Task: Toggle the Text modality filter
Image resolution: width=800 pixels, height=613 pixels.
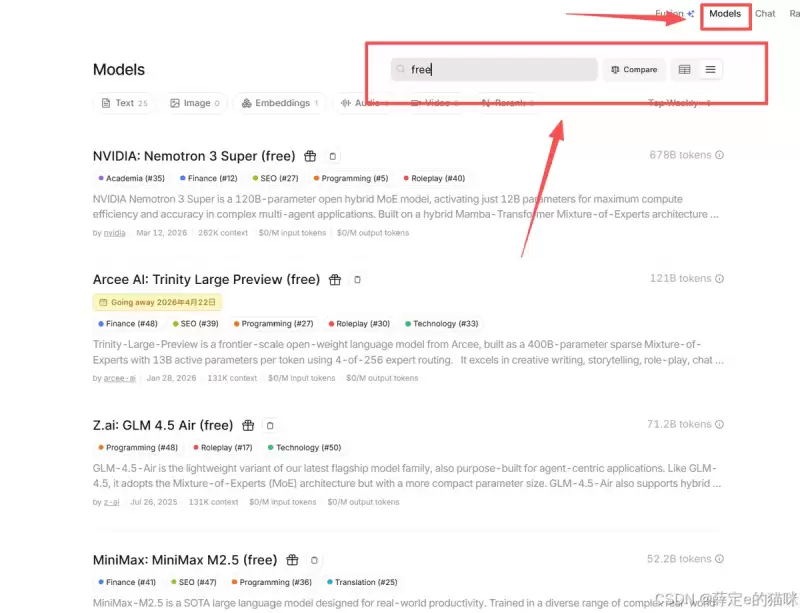Action: point(124,103)
